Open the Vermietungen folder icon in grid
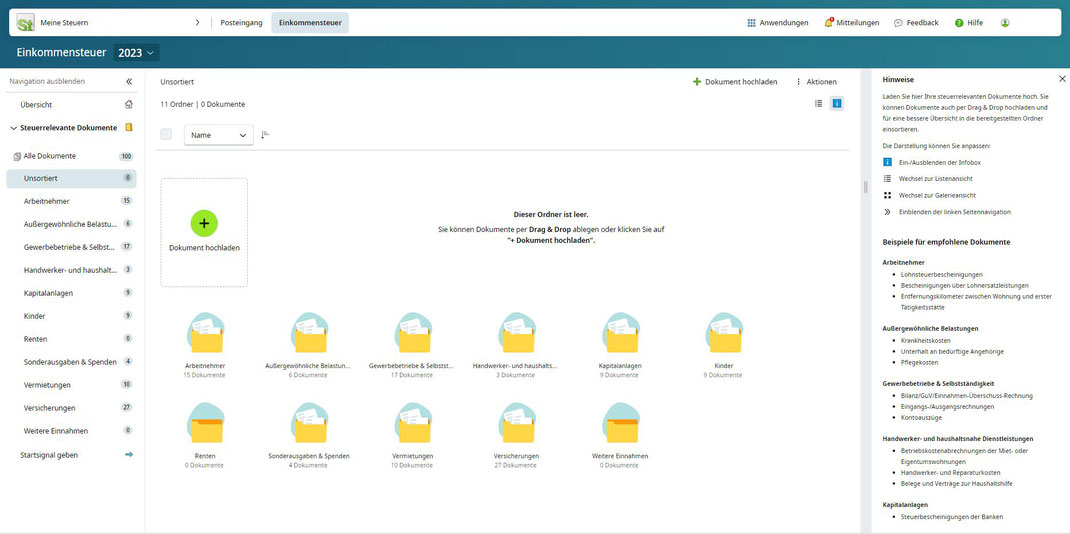Viewport: 1070px width, 534px height. tap(412, 424)
